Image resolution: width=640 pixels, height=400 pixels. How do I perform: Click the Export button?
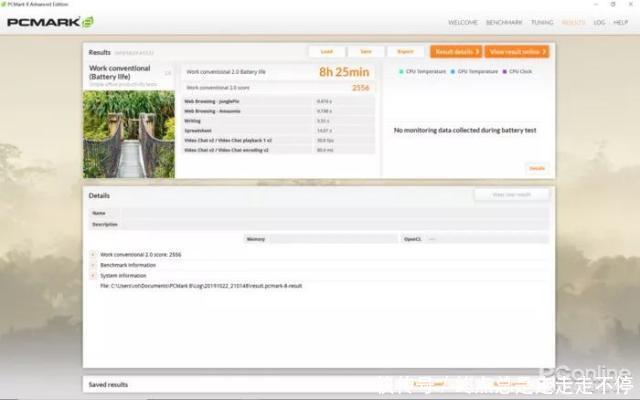point(405,51)
